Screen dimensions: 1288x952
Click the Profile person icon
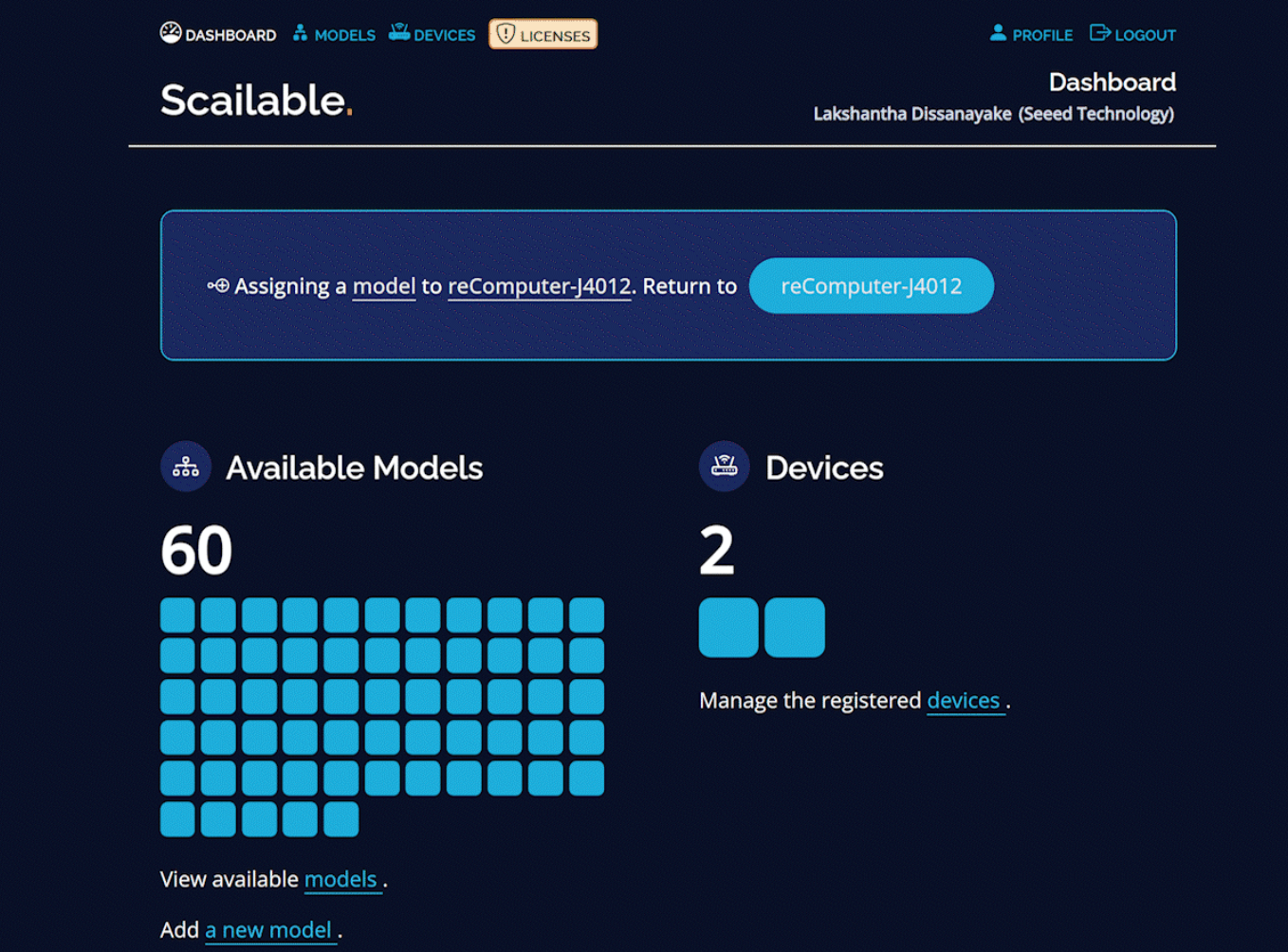tap(998, 33)
